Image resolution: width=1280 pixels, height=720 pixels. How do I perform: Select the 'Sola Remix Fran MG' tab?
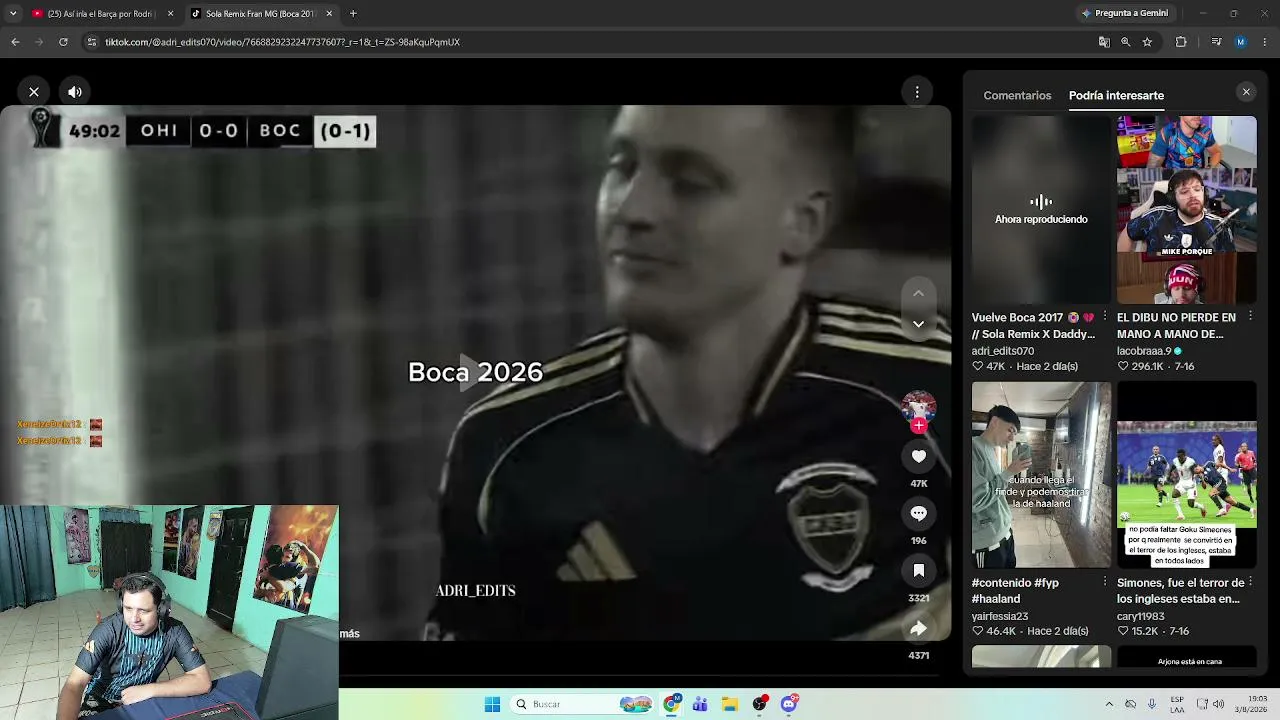click(262, 14)
